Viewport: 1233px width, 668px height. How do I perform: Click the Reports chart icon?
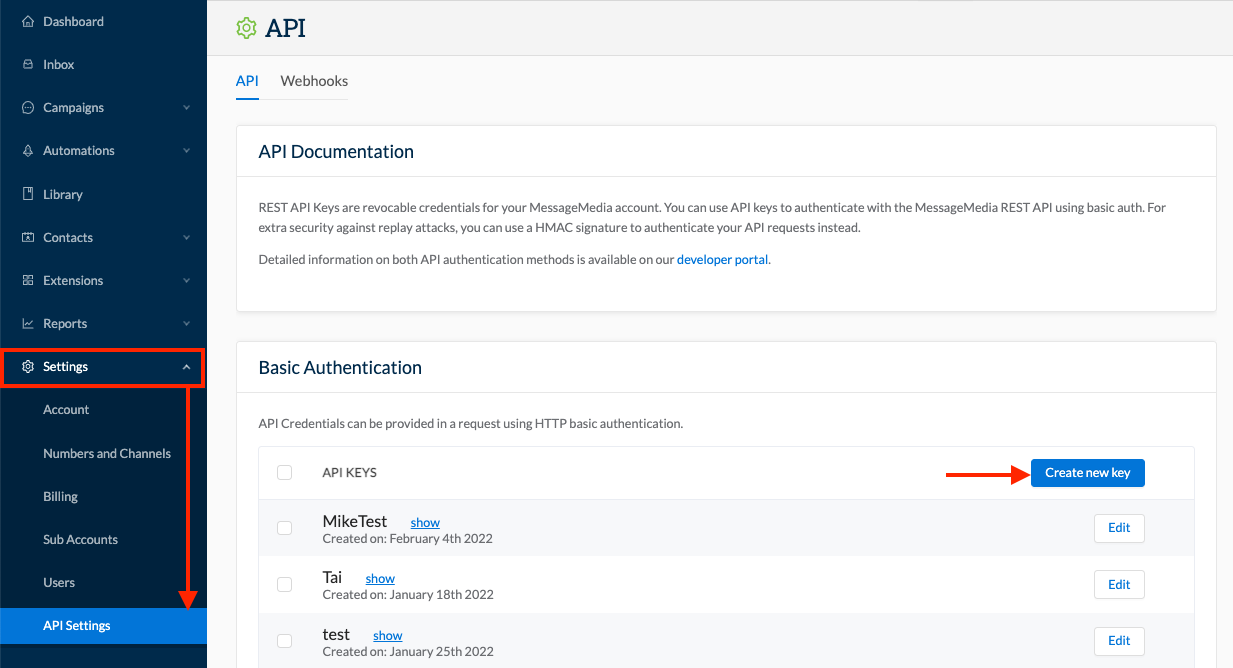coord(28,323)
